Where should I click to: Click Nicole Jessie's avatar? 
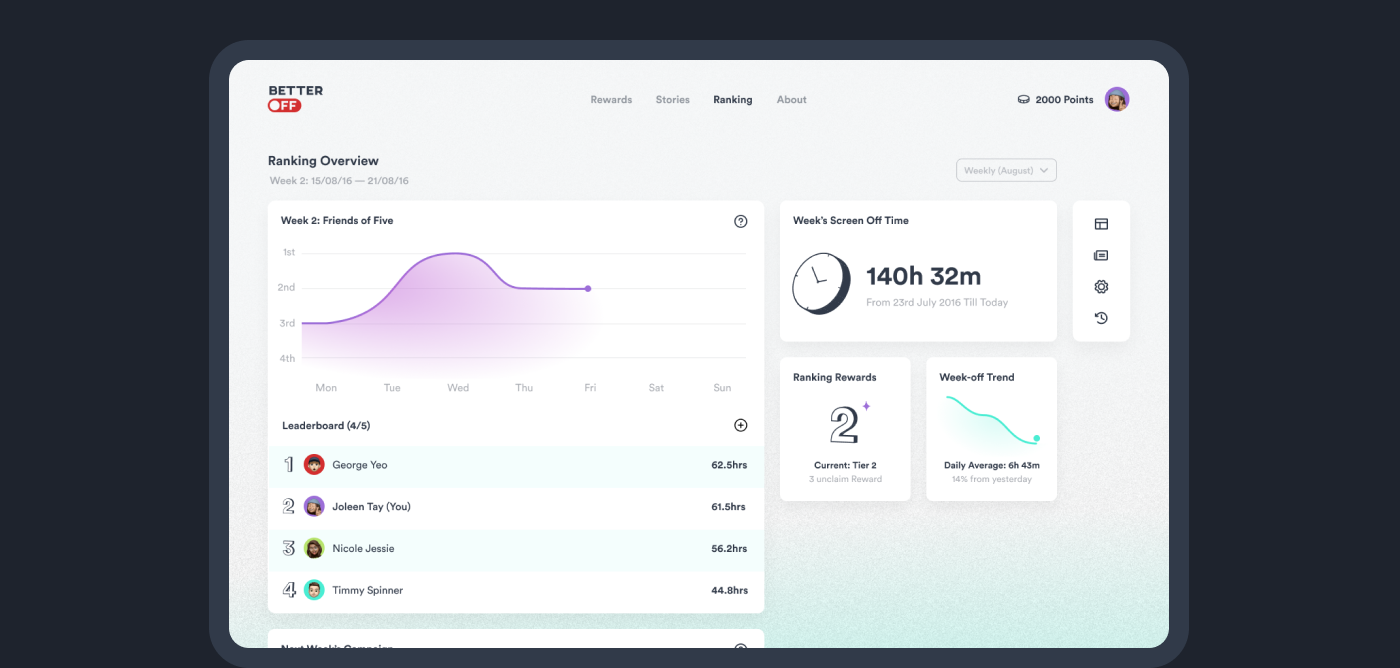click(x=314, y=548)
